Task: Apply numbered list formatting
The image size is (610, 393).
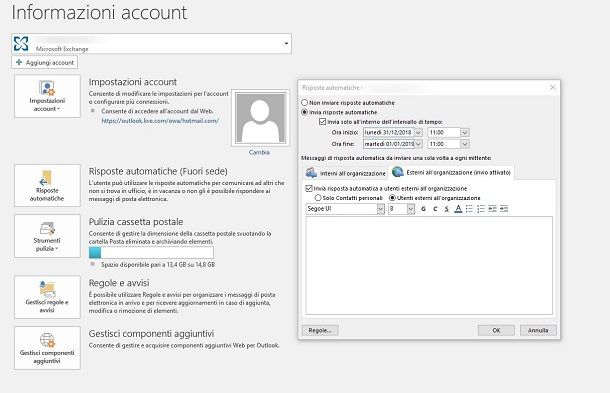Action: pos(481,209)
